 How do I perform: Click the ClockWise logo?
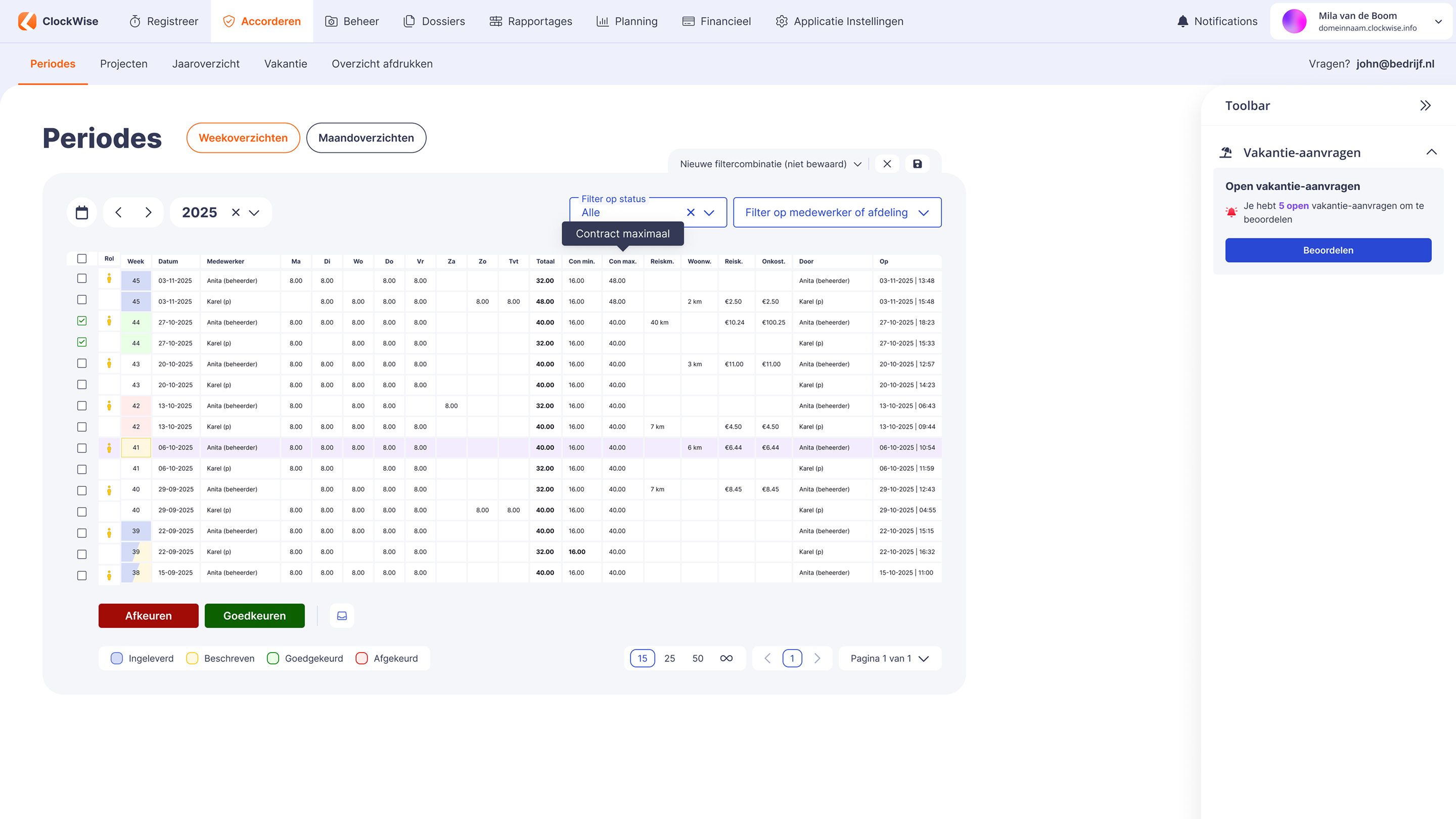pyautogui.click(x=58, y=21)
